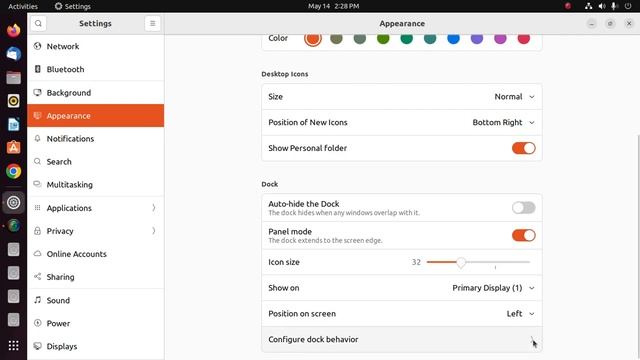Click Activities in the top bar

click(x=23, y=6)
